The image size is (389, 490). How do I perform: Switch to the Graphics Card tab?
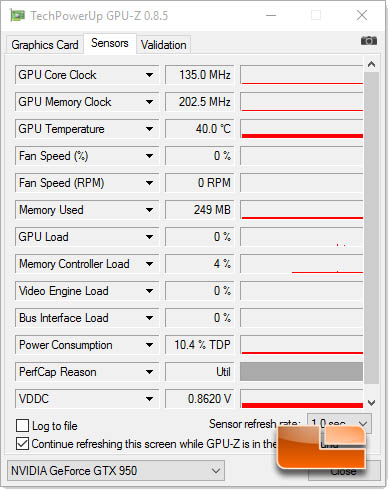pos(45,45)
